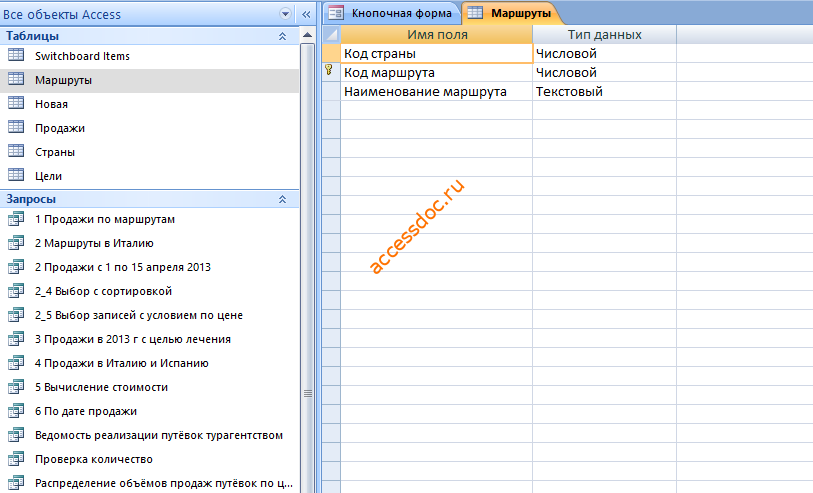Open data type for Код страны (Числовой)
The image size is (813, 493).
point(605,53)
